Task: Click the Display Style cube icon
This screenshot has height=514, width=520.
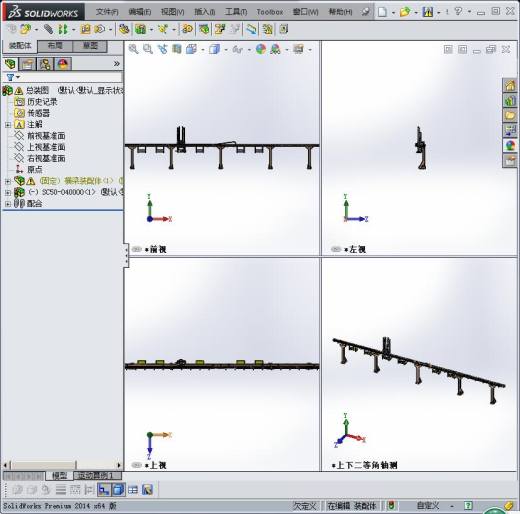Action: point(214,49)
